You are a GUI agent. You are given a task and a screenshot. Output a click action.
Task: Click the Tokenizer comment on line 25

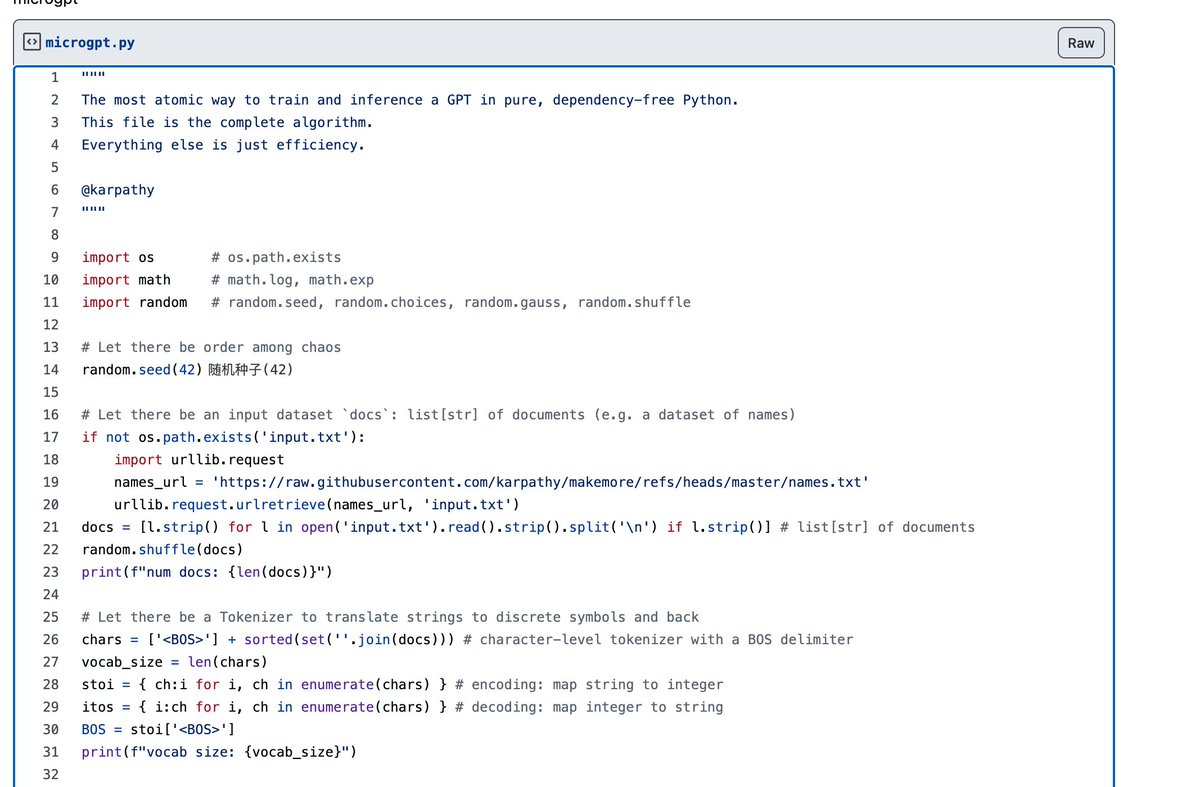(390, 617)
